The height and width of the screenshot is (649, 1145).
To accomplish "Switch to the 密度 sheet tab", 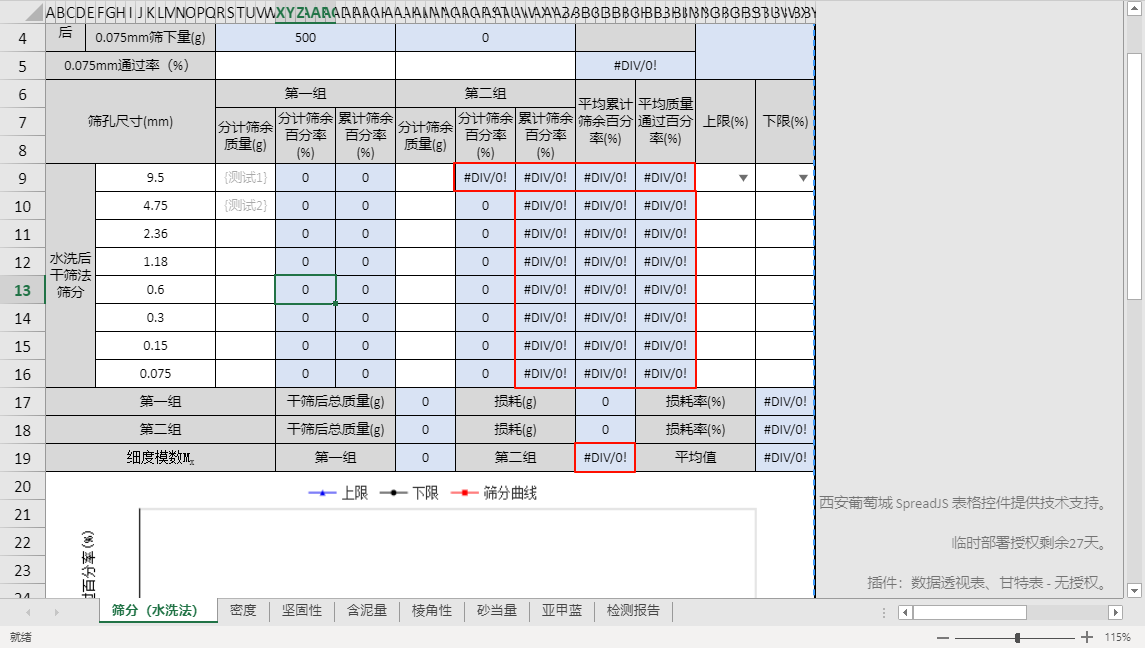I will (243, 610).
